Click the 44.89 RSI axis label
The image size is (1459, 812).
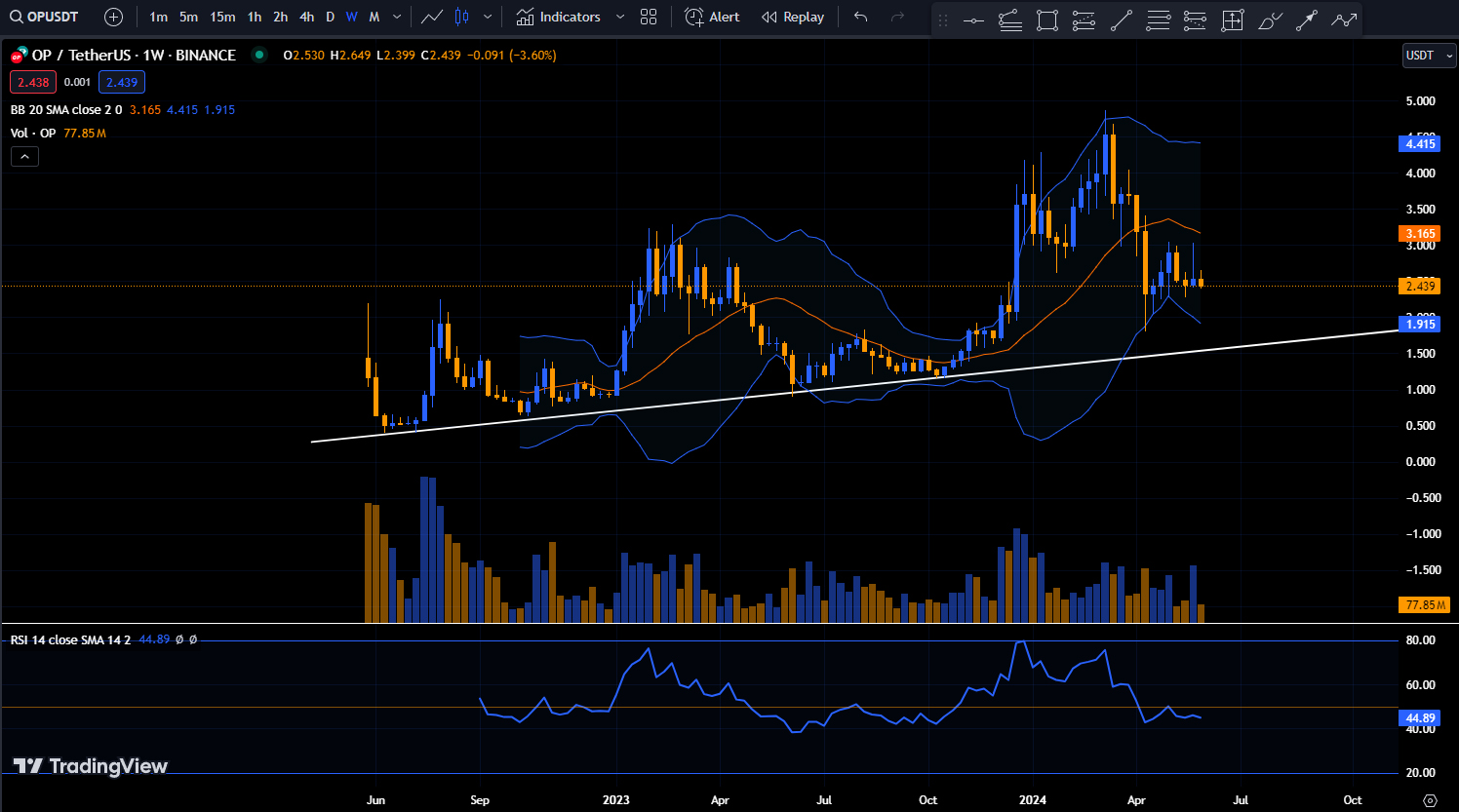[1420, 718]
